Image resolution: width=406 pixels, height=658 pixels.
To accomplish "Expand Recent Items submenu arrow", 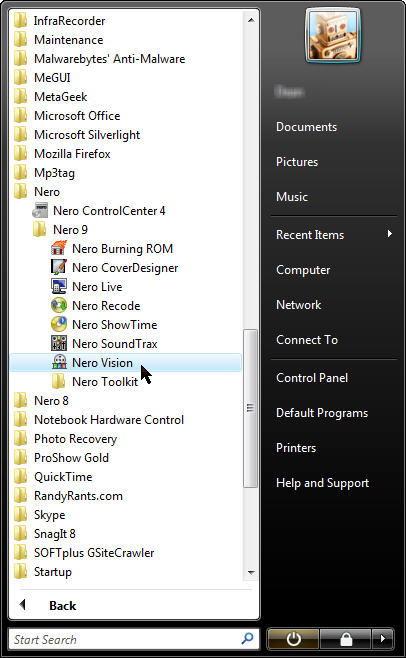I will pyautogui.click(x=390, y=234).
